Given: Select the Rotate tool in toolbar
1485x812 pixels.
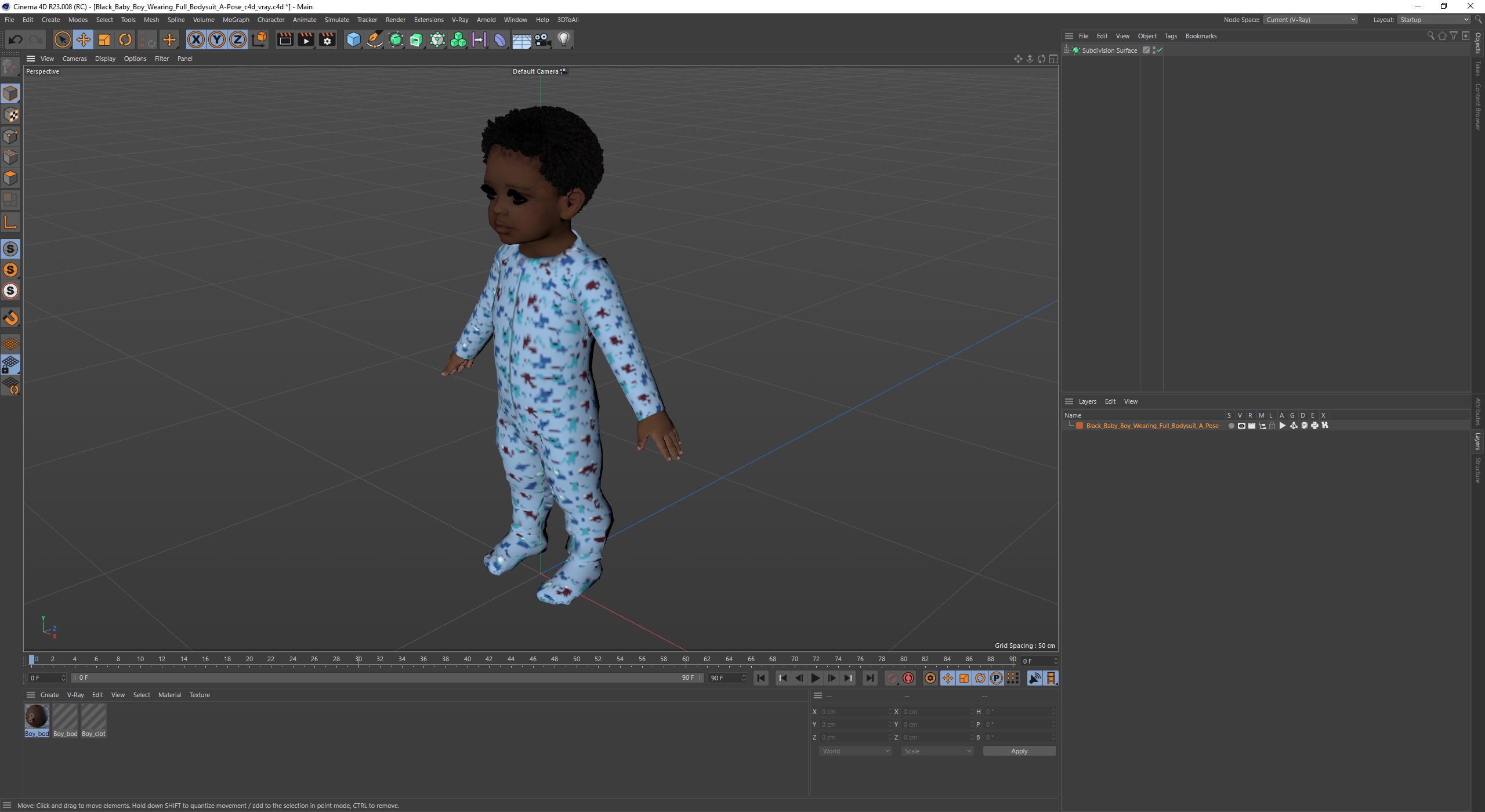Looking at the screenshot, I should pyautogui.click(x=125, y=39).
